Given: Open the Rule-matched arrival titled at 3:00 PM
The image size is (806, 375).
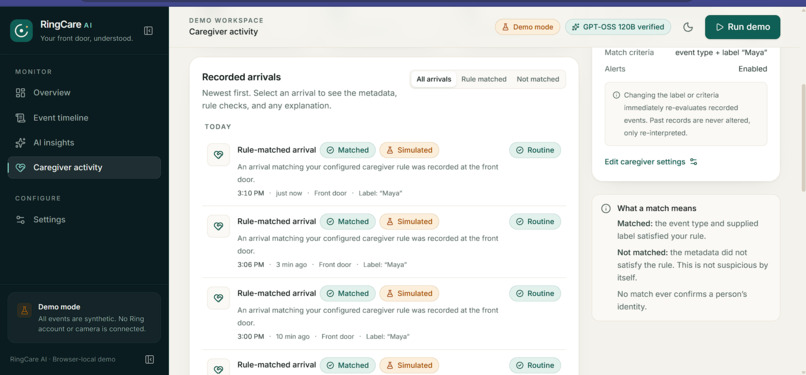Looking at the screenshot, I should (277, 293).
